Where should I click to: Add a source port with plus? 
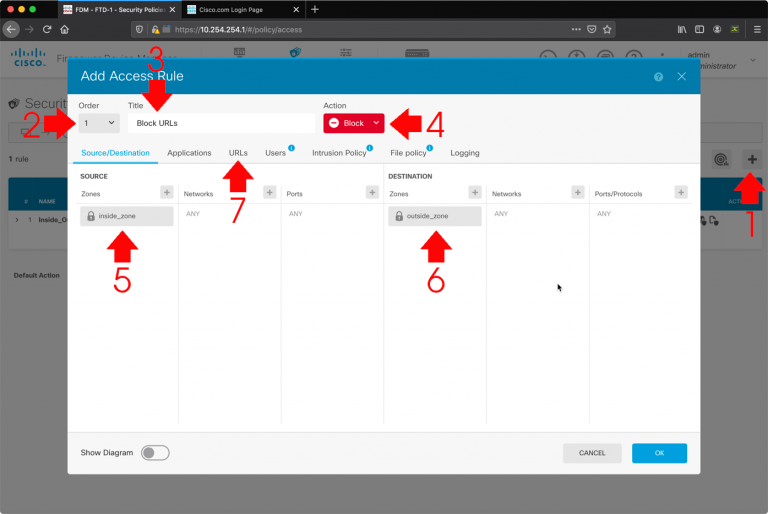[x=372, y=193]
